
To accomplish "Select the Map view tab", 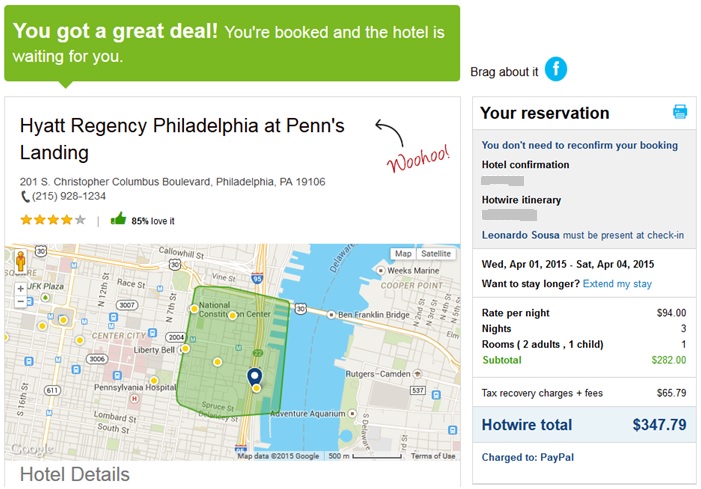I will (403, 253).
